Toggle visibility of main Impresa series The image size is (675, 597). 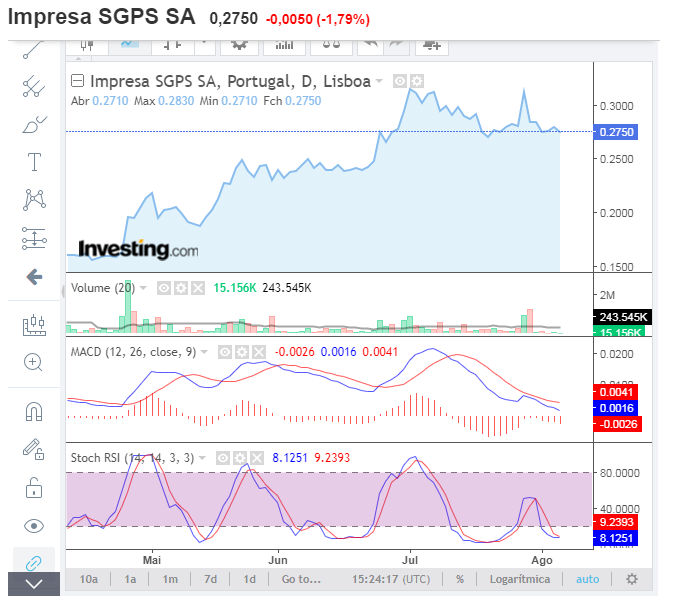pyautogui.click(x=399, y=81)
